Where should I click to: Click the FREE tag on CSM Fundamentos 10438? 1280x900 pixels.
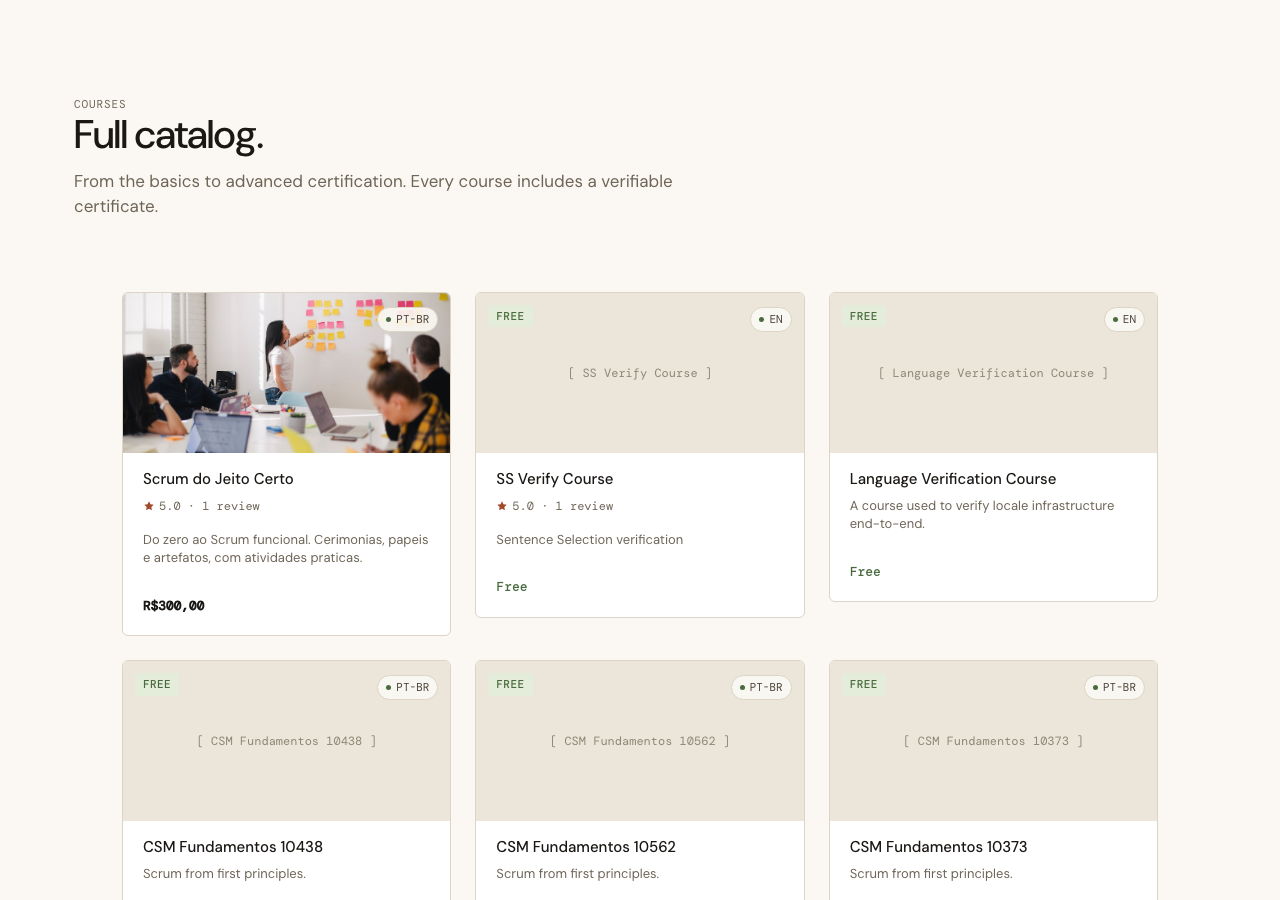157,685
